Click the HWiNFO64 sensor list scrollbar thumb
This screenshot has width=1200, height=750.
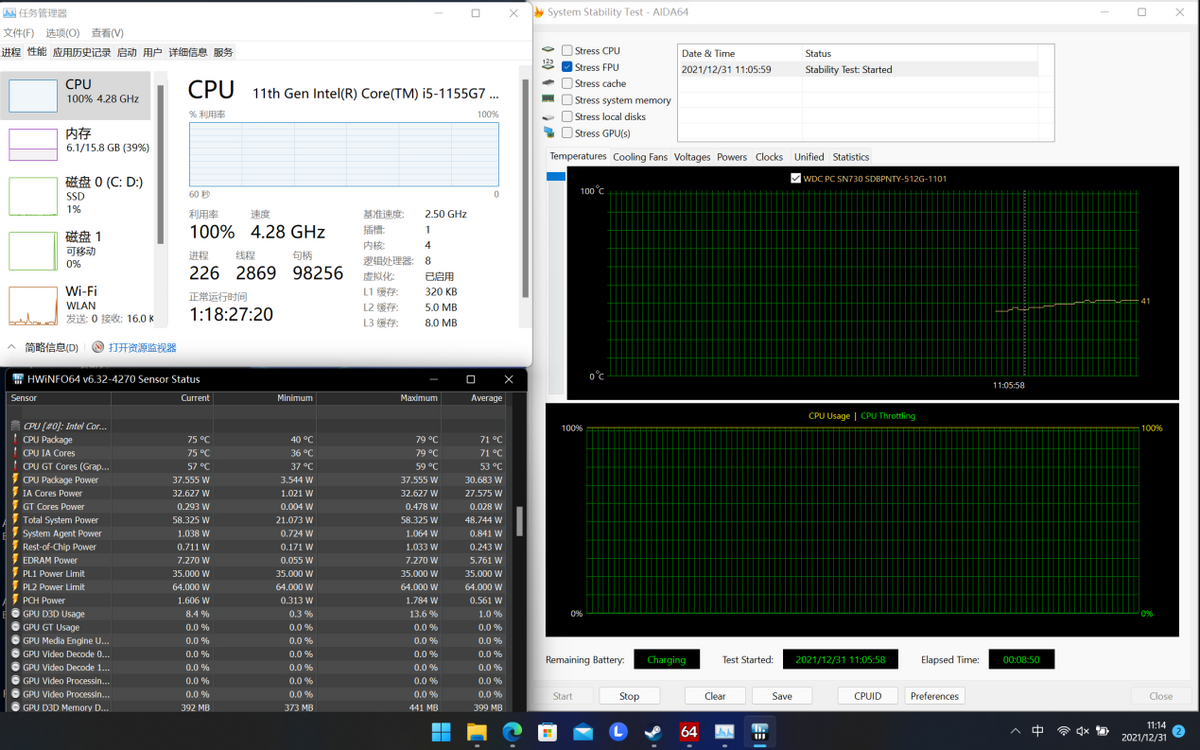[519, 521]
